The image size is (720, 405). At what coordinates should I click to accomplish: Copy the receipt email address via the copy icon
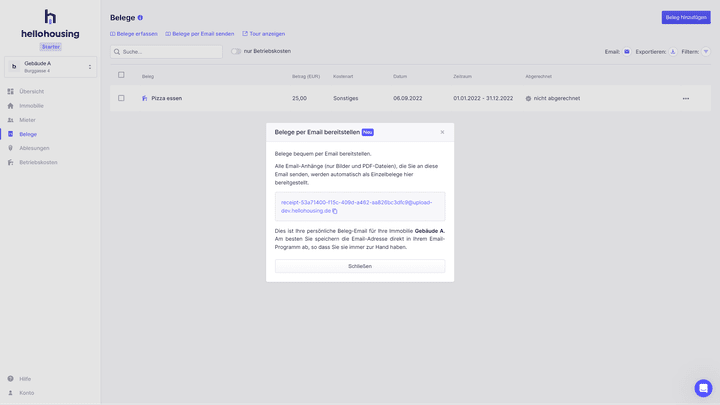click(335, 211)
